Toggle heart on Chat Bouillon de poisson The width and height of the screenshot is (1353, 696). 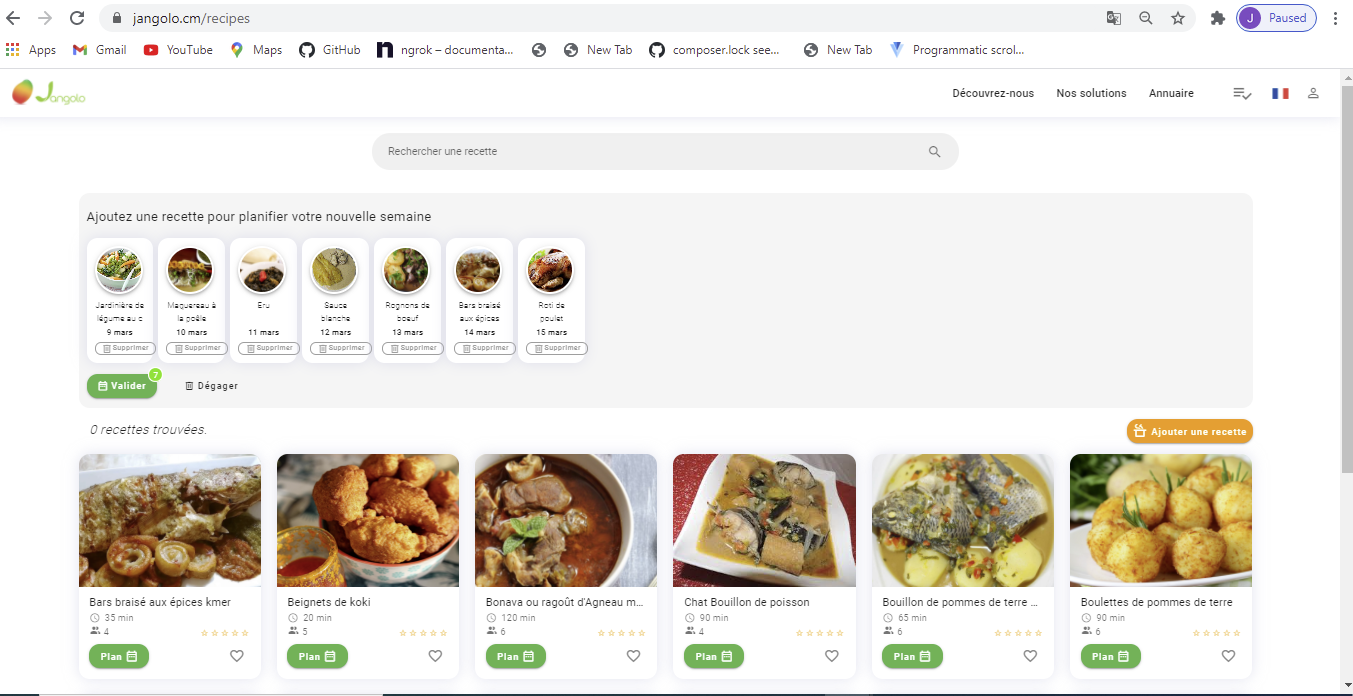[832, 656]
